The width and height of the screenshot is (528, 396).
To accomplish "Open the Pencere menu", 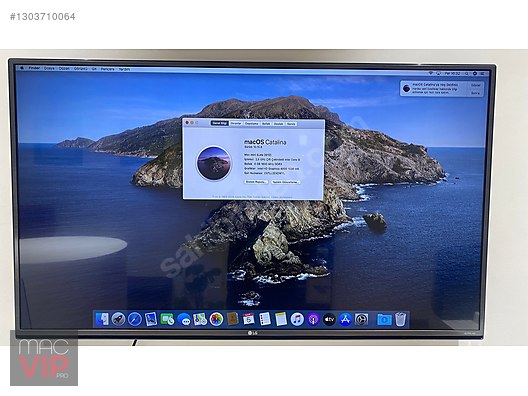I will (107, 69).
